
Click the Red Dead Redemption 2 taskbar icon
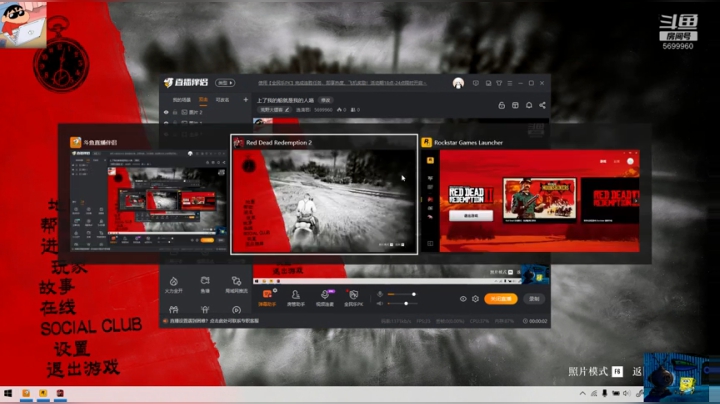(x=60, y=393)
